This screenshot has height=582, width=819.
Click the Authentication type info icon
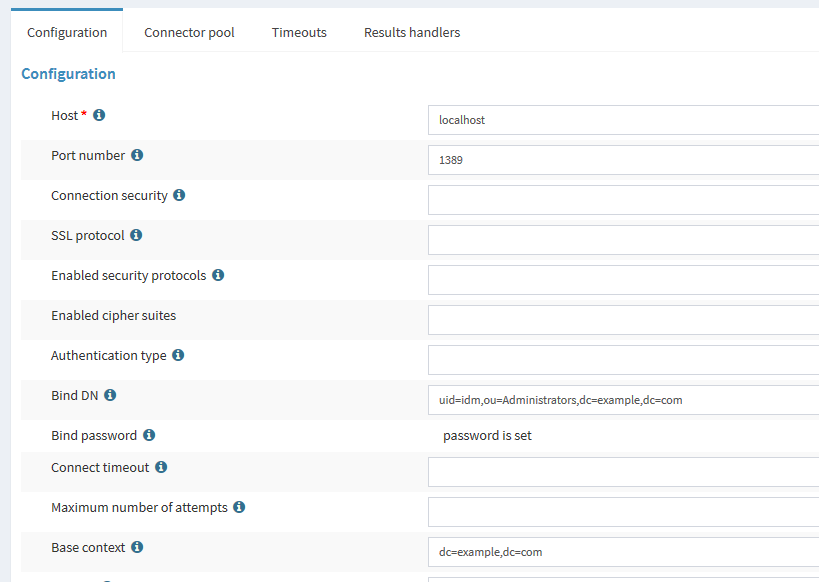click(178, 356)
